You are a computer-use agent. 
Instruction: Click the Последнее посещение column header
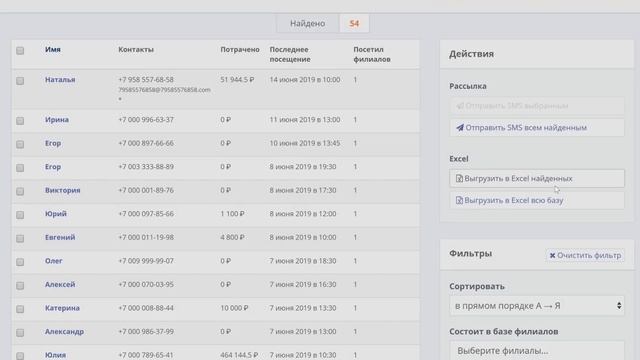[290, 54]
